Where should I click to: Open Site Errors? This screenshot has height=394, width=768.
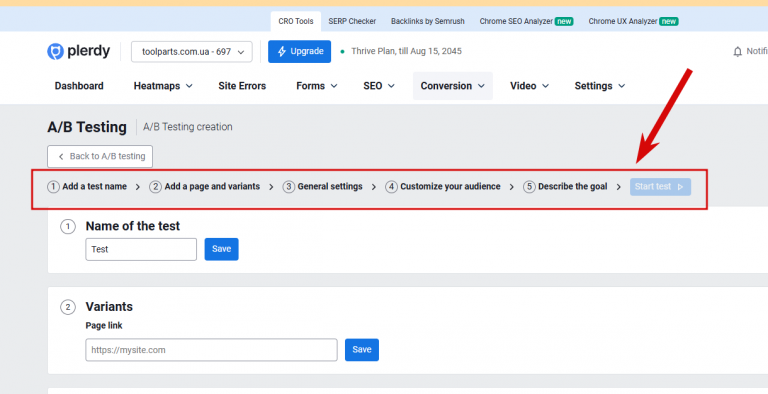coord(242,86)
